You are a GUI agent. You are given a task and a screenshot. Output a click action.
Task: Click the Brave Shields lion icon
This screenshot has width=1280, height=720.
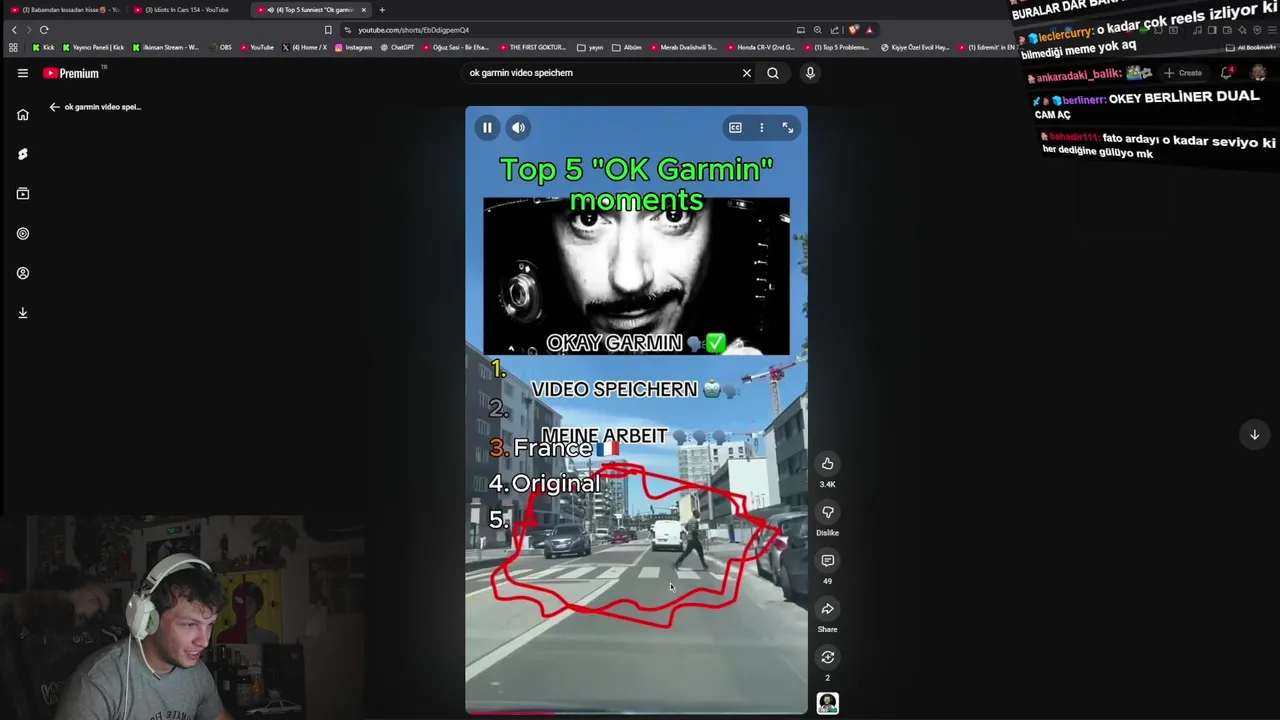(x=853, y=30)
